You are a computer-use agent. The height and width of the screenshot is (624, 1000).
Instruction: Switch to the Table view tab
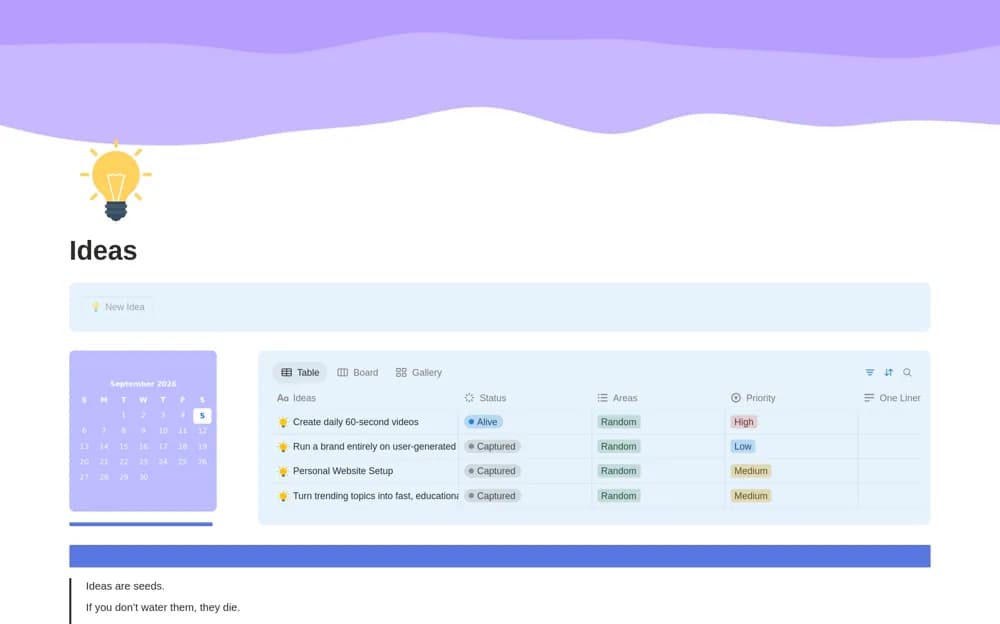[300, 373]
